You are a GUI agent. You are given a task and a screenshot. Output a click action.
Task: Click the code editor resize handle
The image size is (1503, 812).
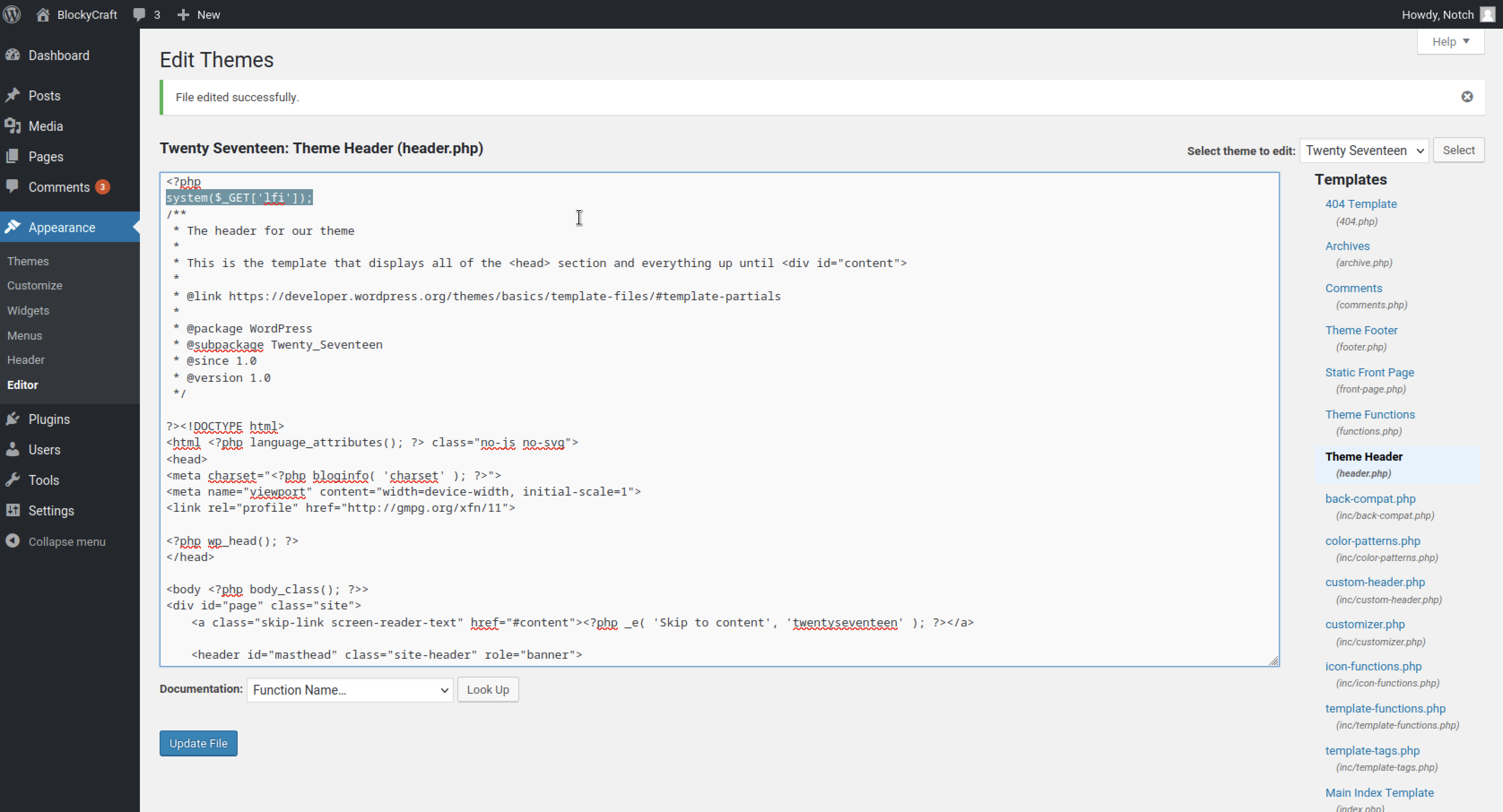[x=1273, y=661]
